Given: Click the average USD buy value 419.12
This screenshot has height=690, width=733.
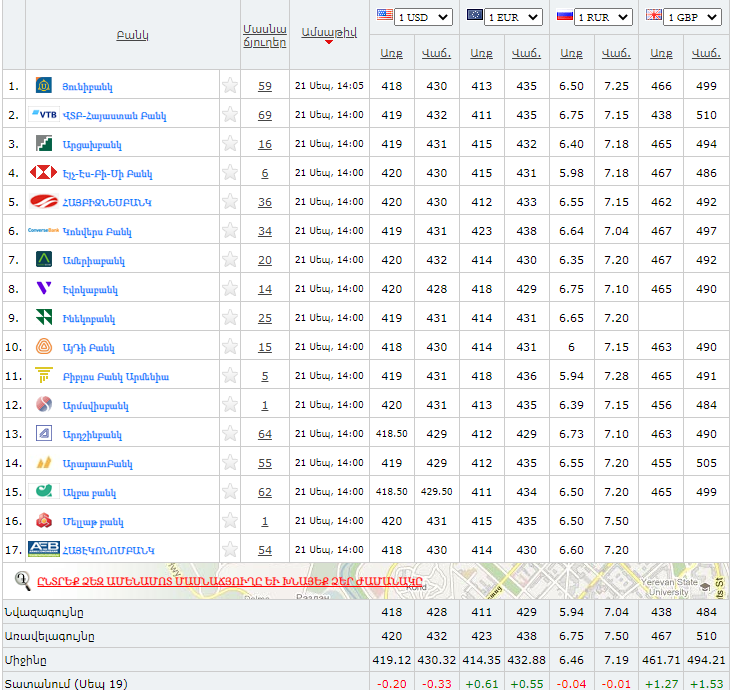Looking at the screenshot, I should pos(391,660).
